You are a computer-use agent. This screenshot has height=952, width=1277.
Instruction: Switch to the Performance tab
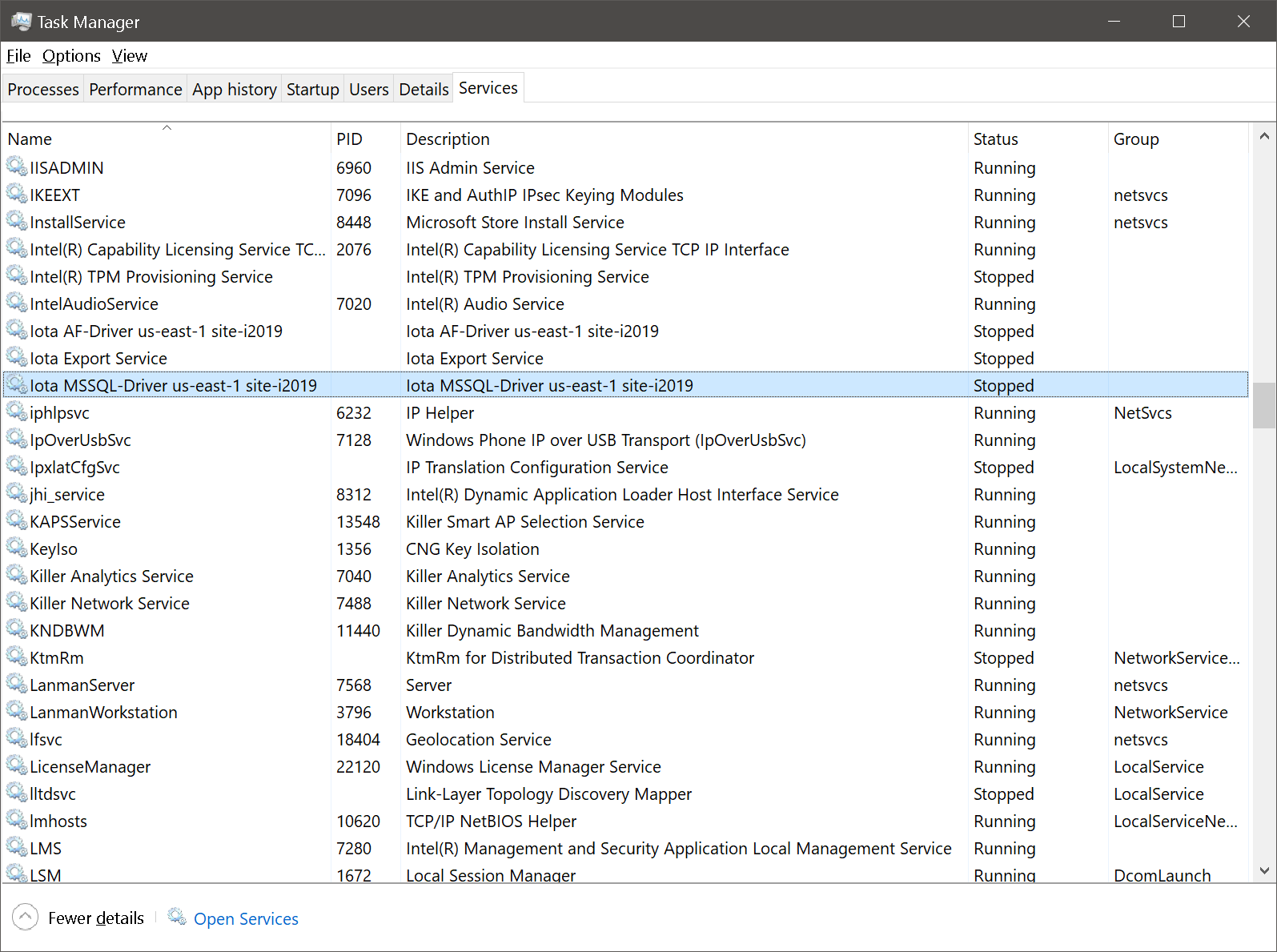click(x=135, y=89)
